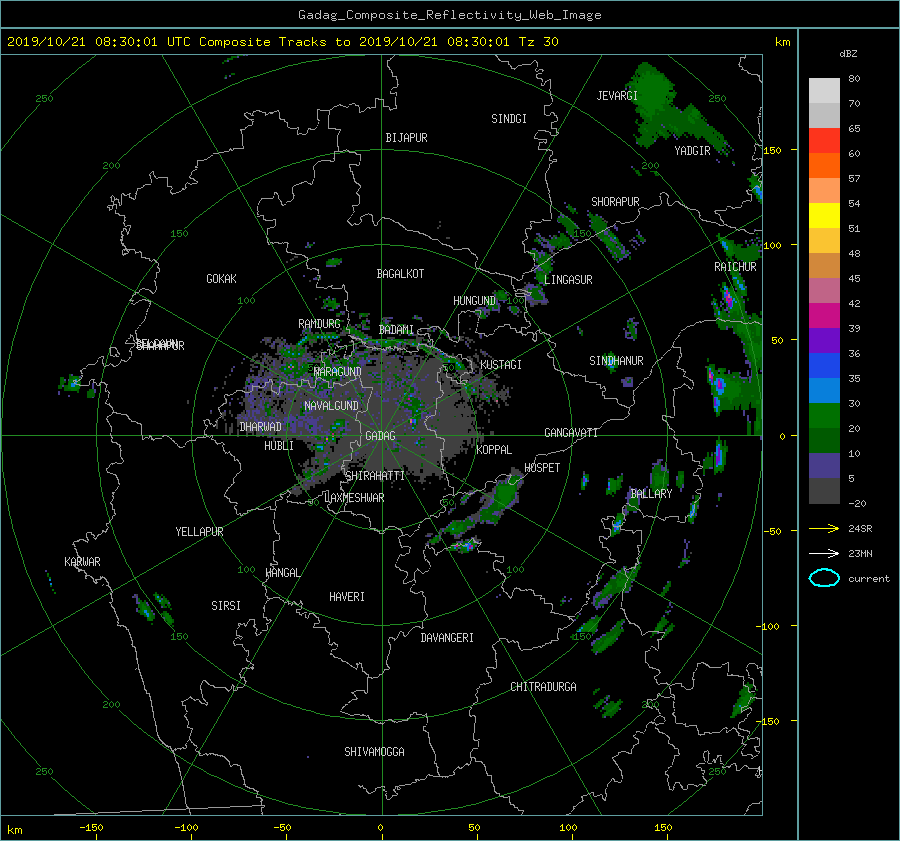Screen dimensions: 900x841
Task: Click the YADGIR city label
Action: click(x=692, y=151)
